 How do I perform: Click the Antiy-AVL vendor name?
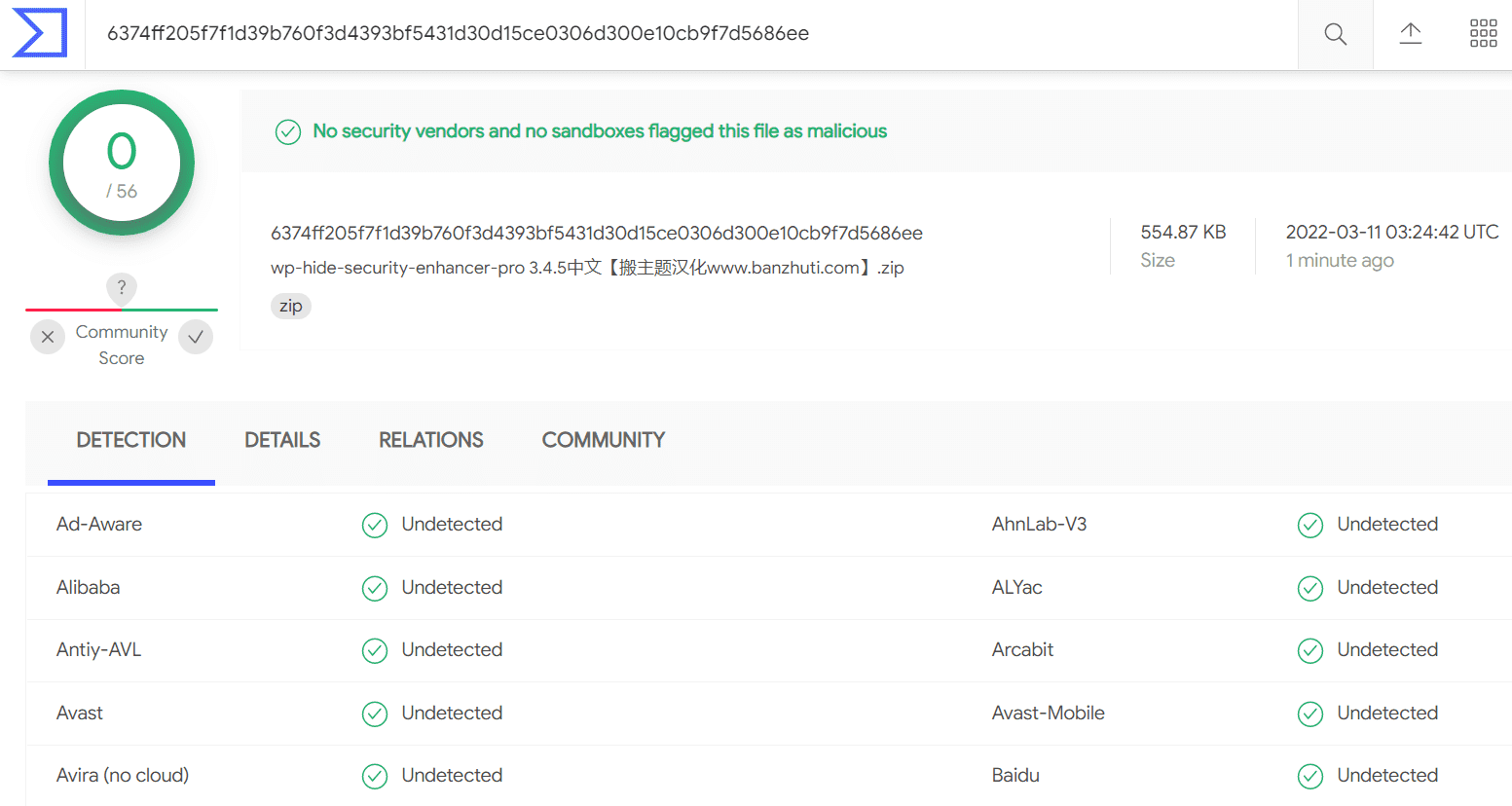(x=99, y=649)
